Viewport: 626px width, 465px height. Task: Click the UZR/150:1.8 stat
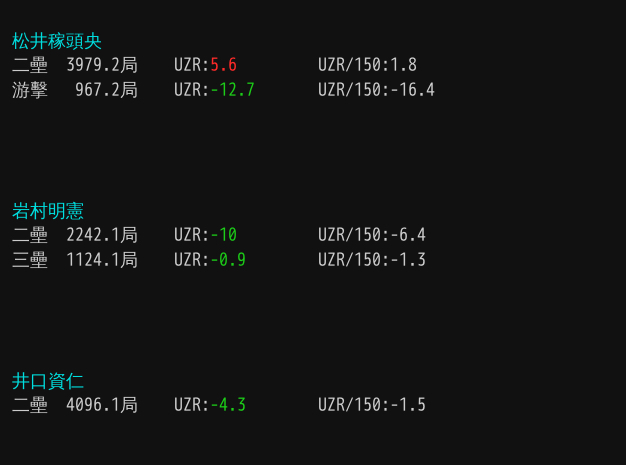pyautogui.click(x=367, y=65)
